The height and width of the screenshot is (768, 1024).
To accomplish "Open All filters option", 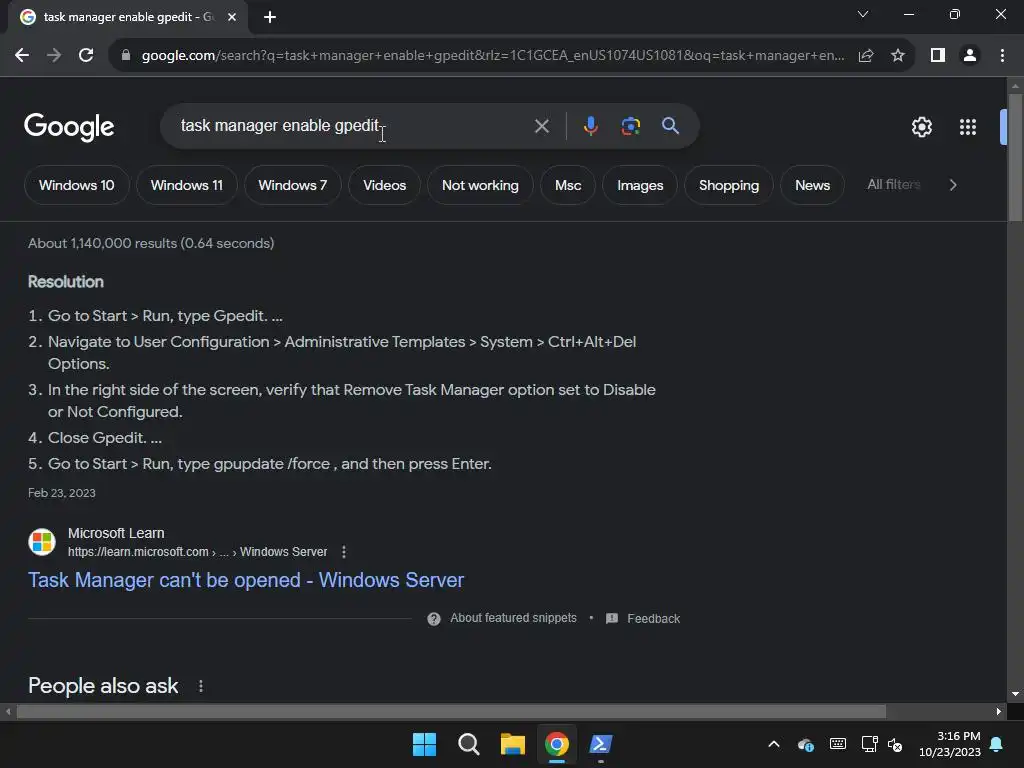I will point(893,185).
